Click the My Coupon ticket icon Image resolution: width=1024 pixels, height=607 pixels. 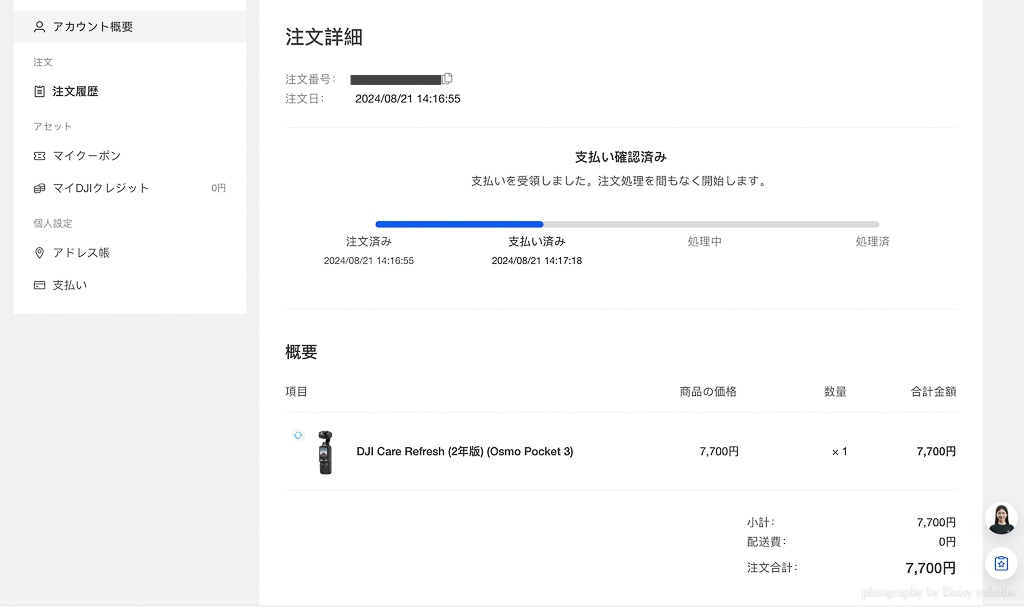[x=39, y=156]
